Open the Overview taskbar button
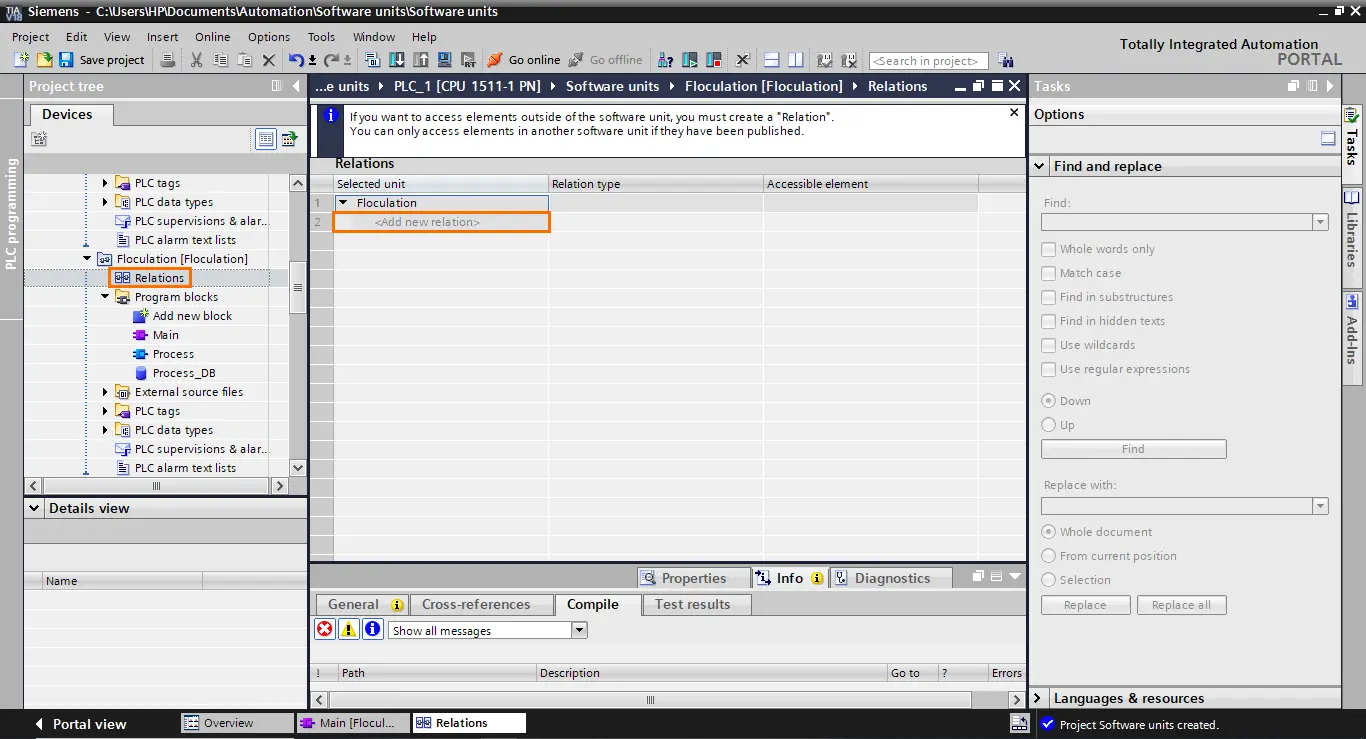The image size is (1366, 739). point(237,723)
